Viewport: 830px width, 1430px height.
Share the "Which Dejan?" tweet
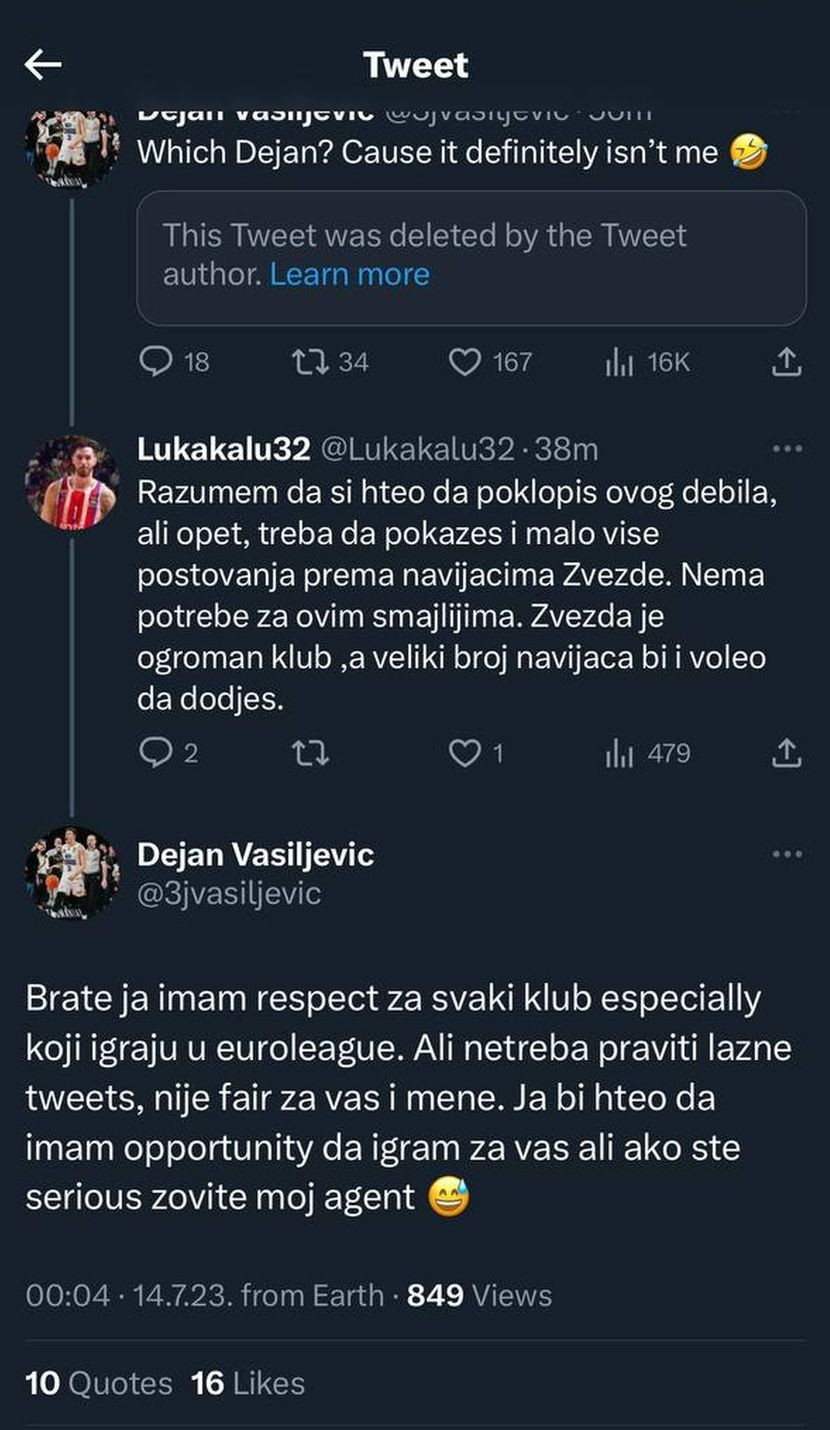[787, 361]
